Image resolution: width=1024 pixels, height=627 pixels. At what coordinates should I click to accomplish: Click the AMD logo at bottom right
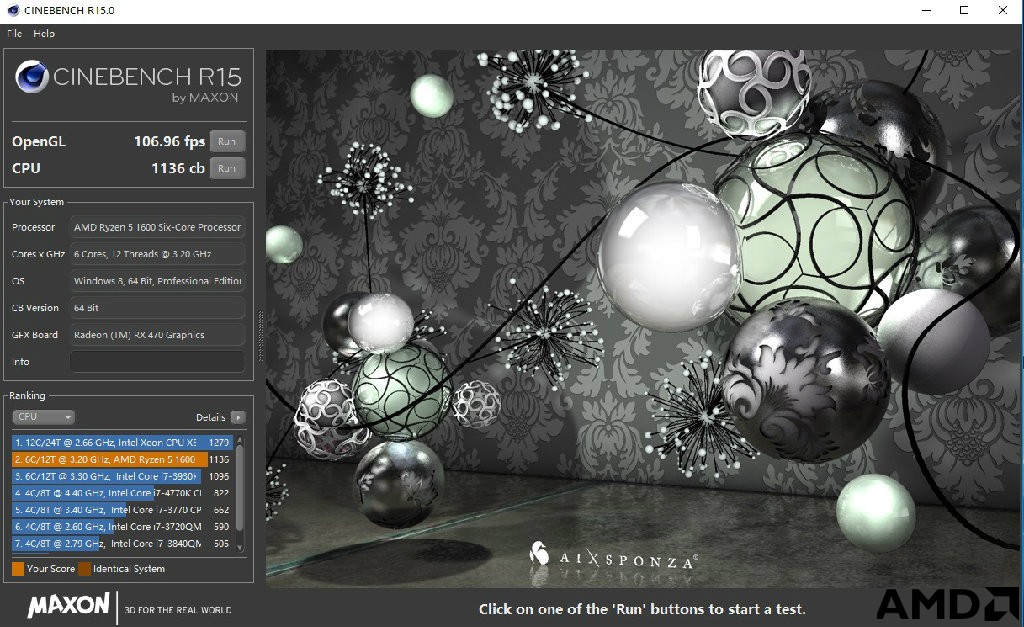(948, 603)
